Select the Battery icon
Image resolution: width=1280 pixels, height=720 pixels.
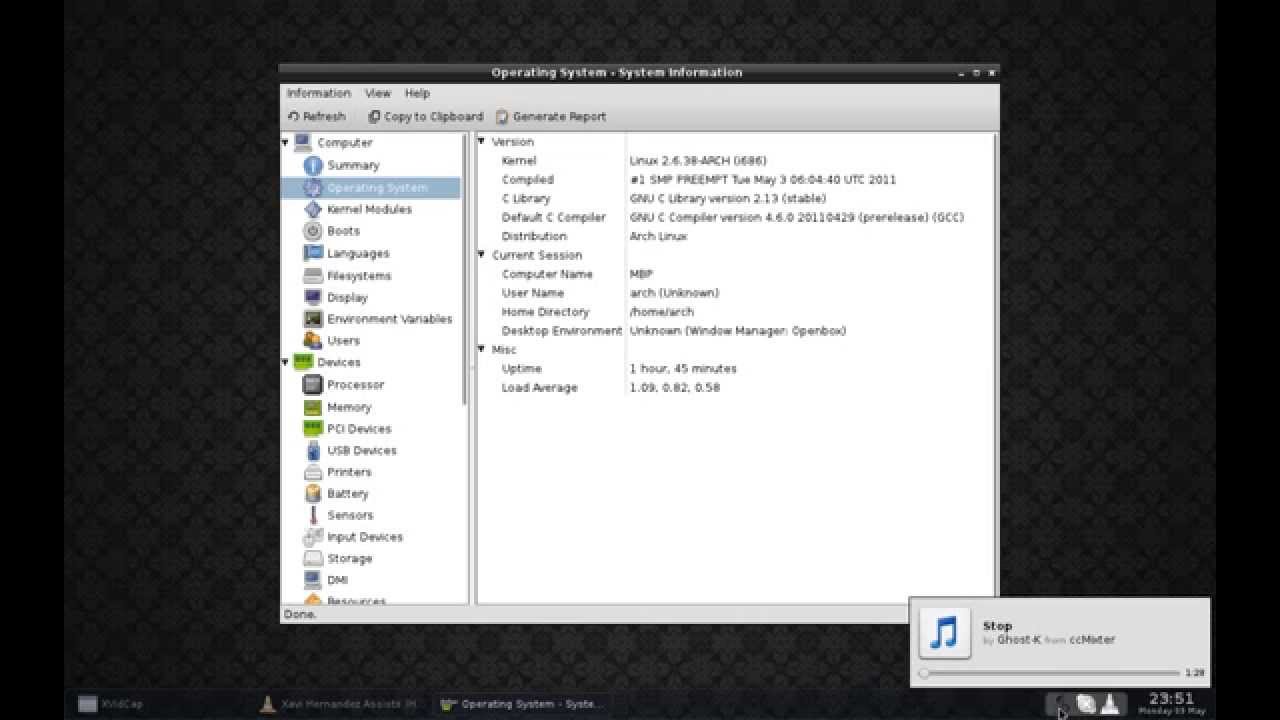tap(313, 493)
